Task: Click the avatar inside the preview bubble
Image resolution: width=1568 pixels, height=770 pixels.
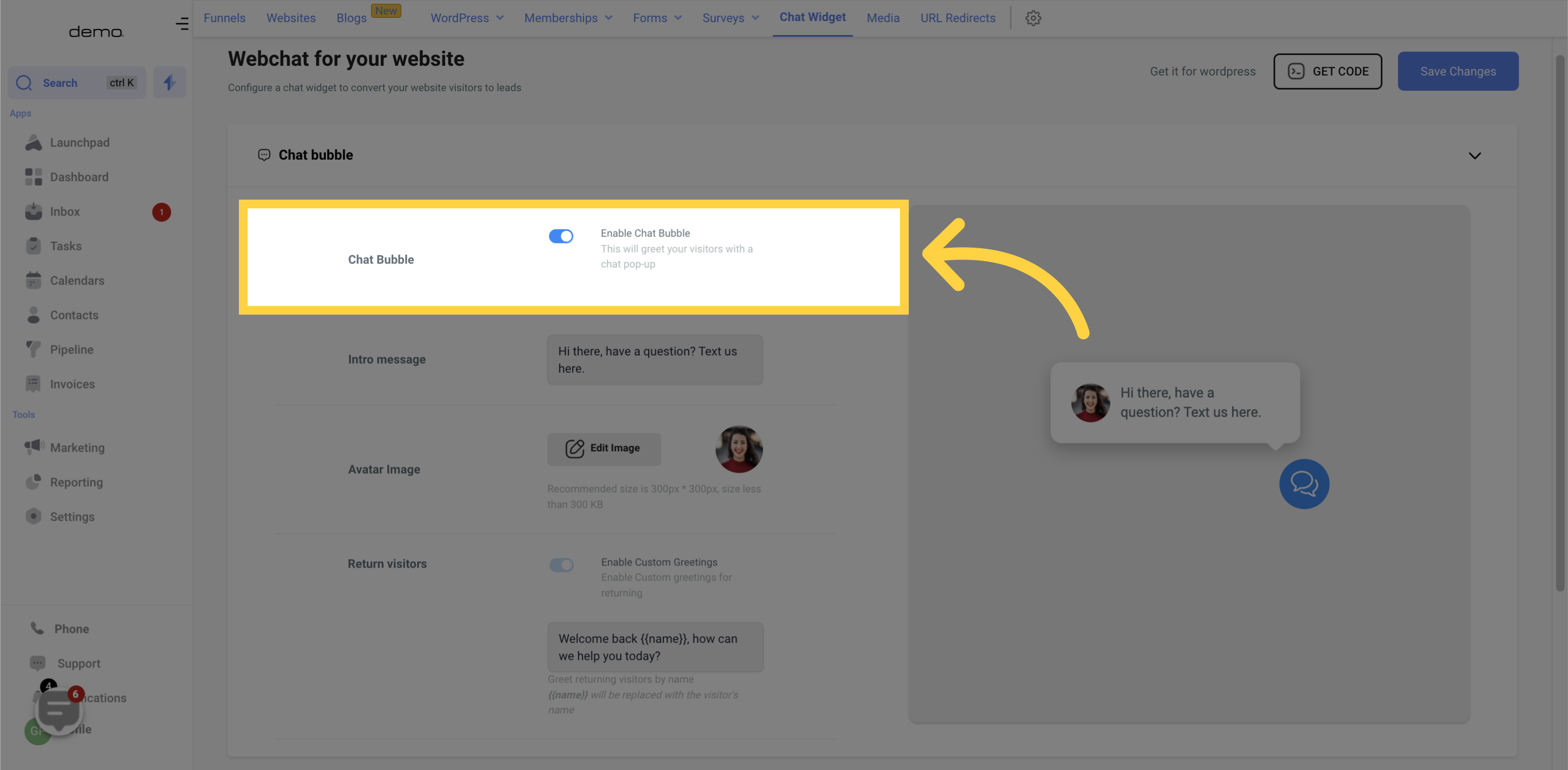Action: point(1090,403)
